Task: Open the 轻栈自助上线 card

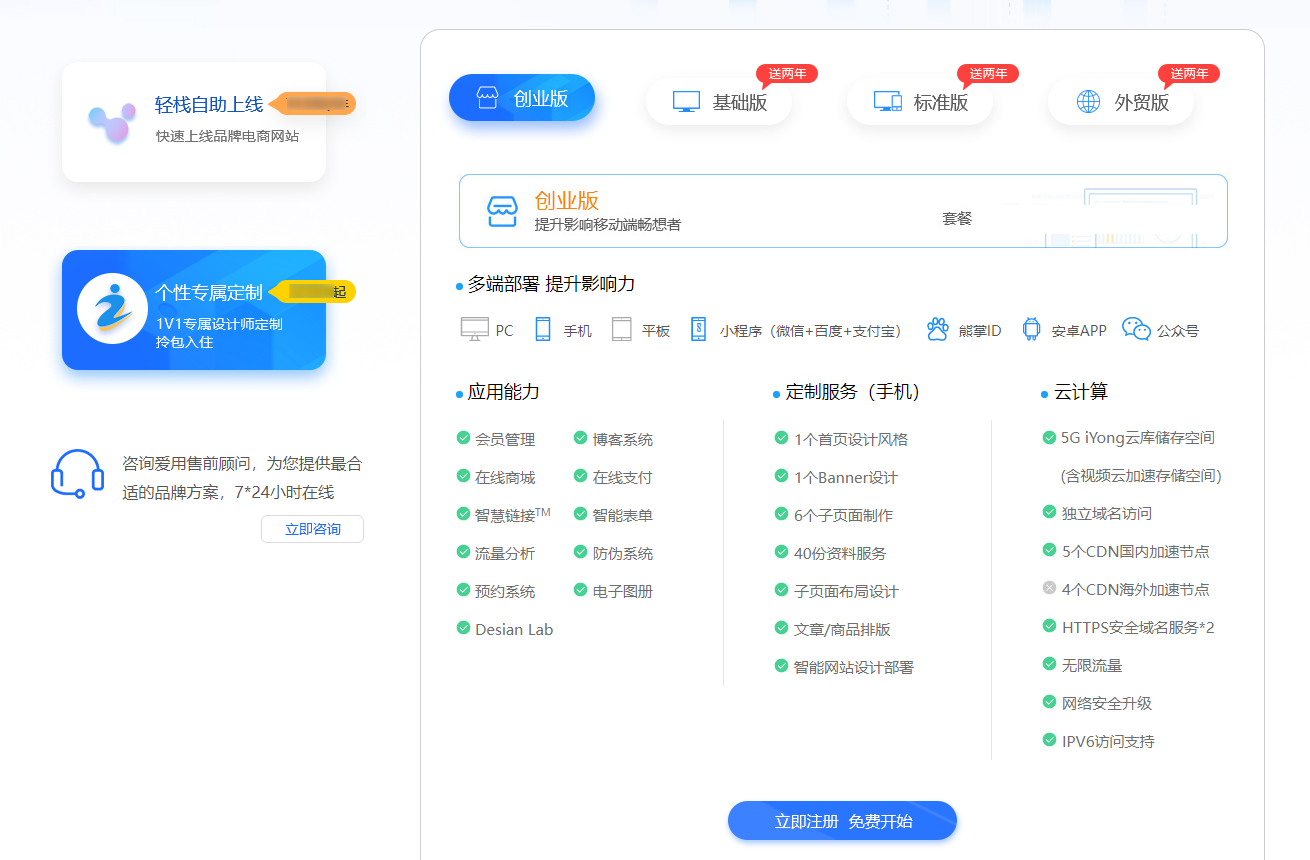Action: [x=194, y=122]
